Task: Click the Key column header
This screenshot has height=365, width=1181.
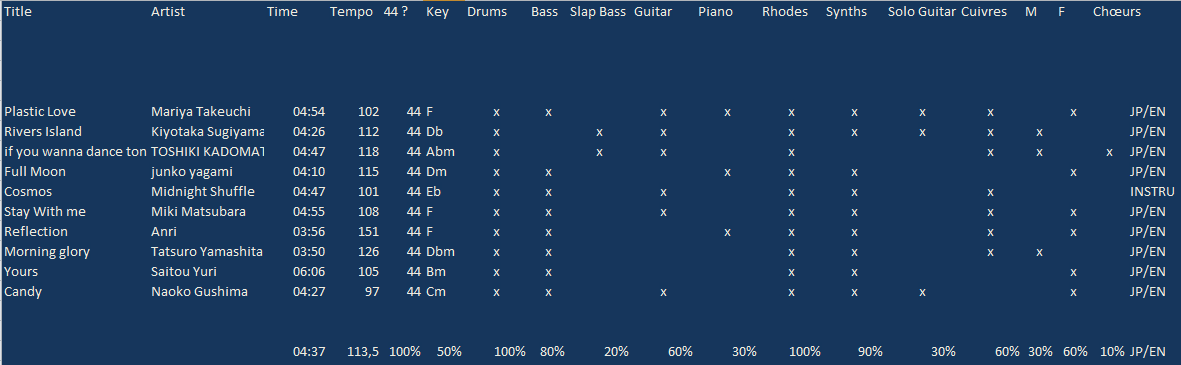Action: (437, 12)
